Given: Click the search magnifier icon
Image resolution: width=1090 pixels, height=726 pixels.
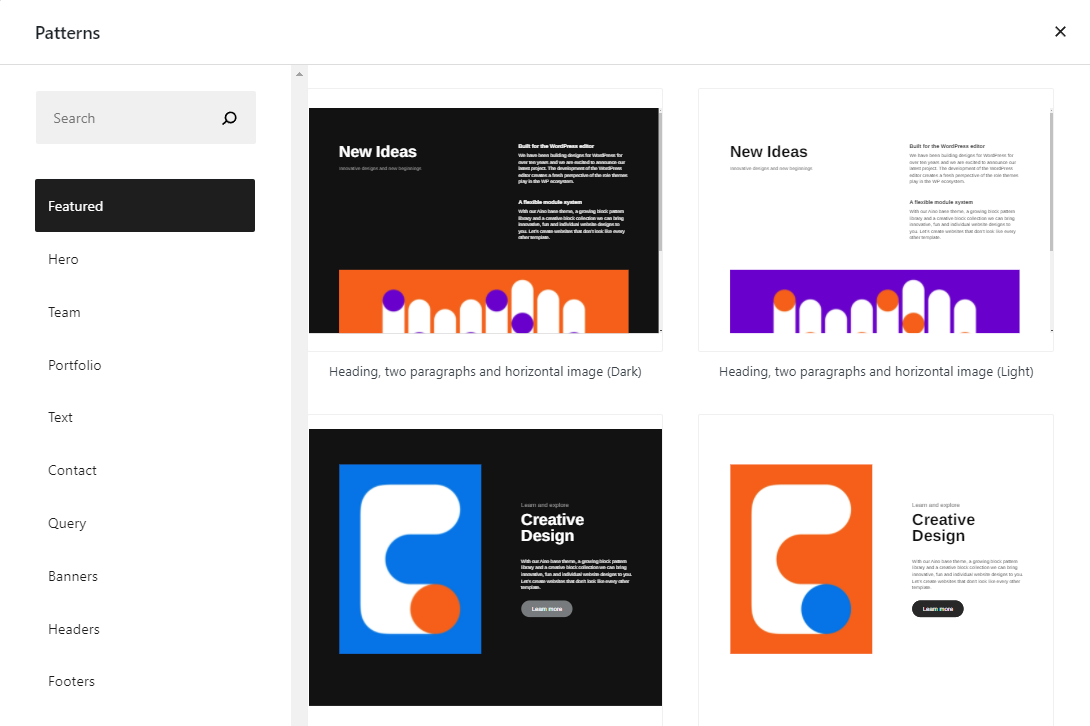Looking at the screenshot, I should tap(229, 117).
